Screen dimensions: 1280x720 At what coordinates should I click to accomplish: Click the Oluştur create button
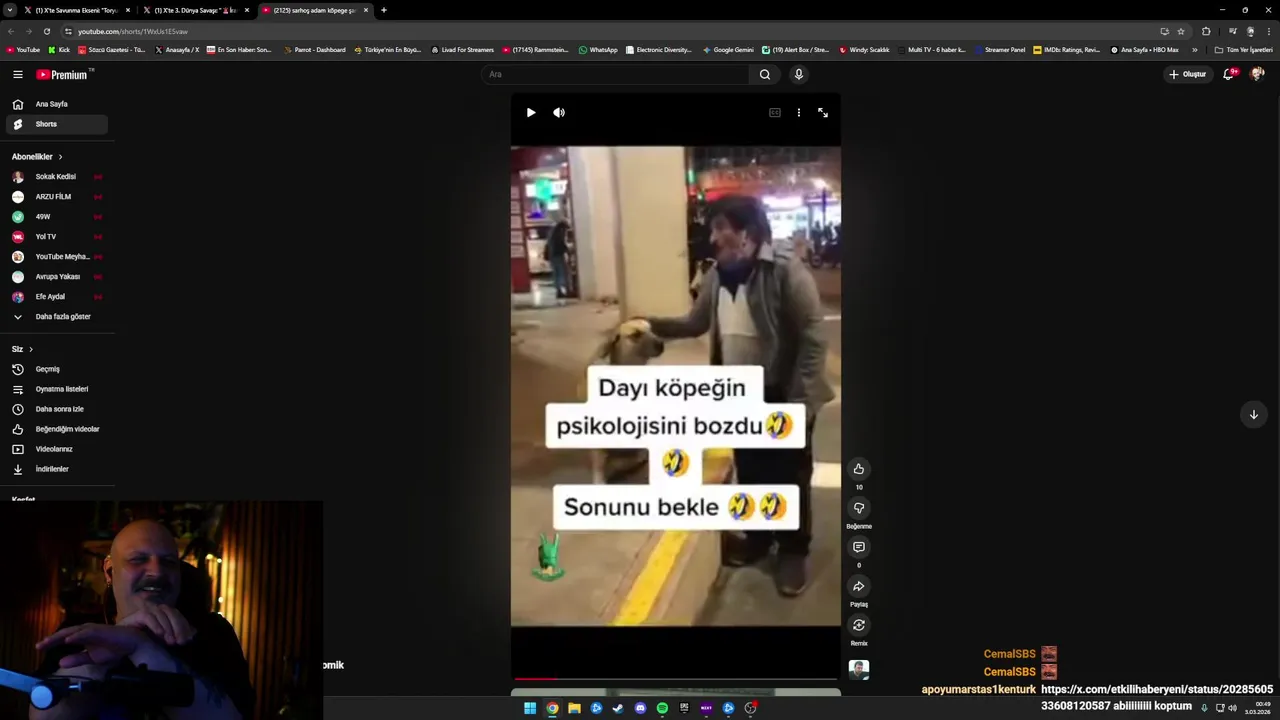tap(1188, 74)
